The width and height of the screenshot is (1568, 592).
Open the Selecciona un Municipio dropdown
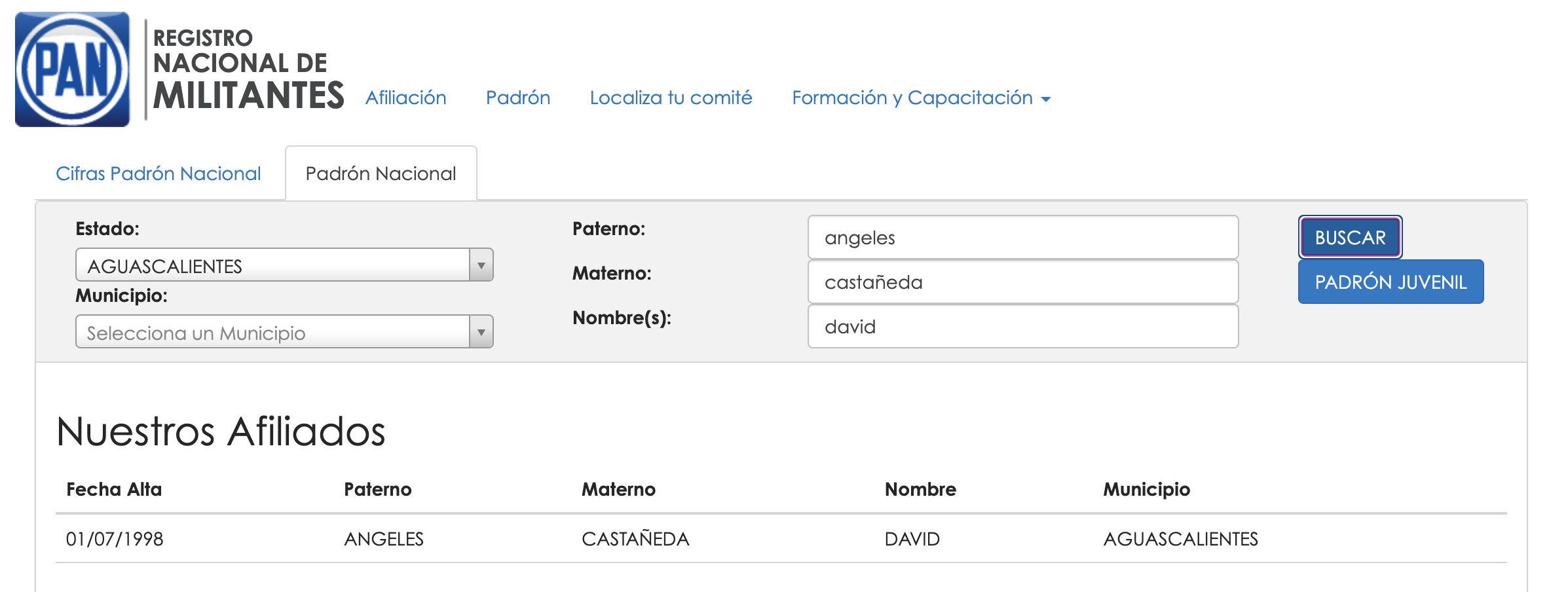pyautogui.click(x=272, y=332)
